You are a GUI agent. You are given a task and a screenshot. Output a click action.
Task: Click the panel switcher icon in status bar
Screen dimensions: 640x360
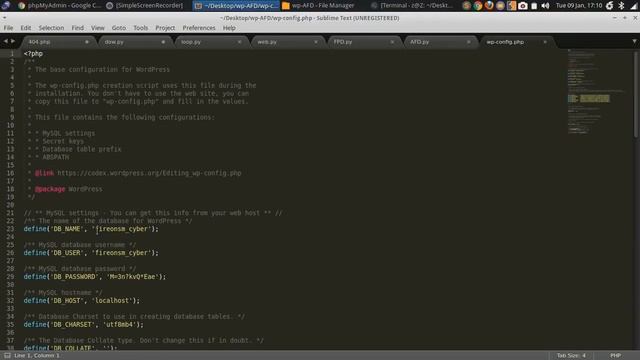[7, 356]
